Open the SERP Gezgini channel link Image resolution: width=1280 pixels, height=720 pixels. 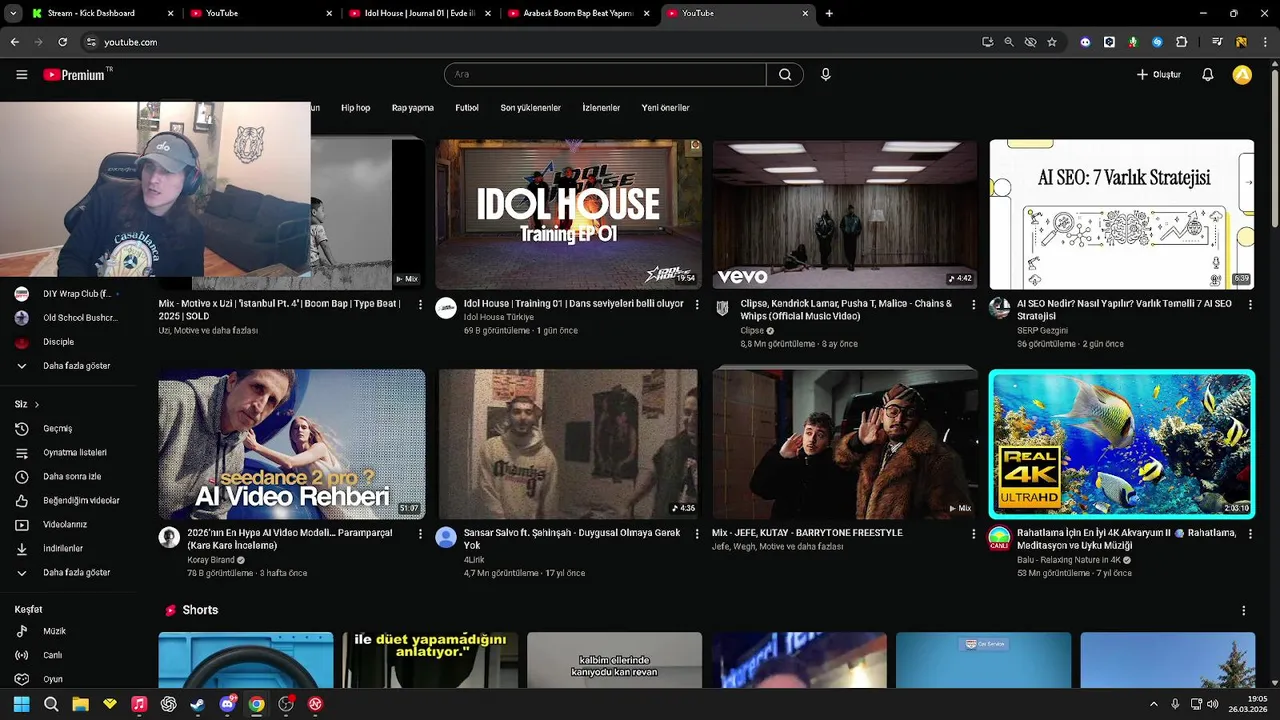click(1042, 330)
